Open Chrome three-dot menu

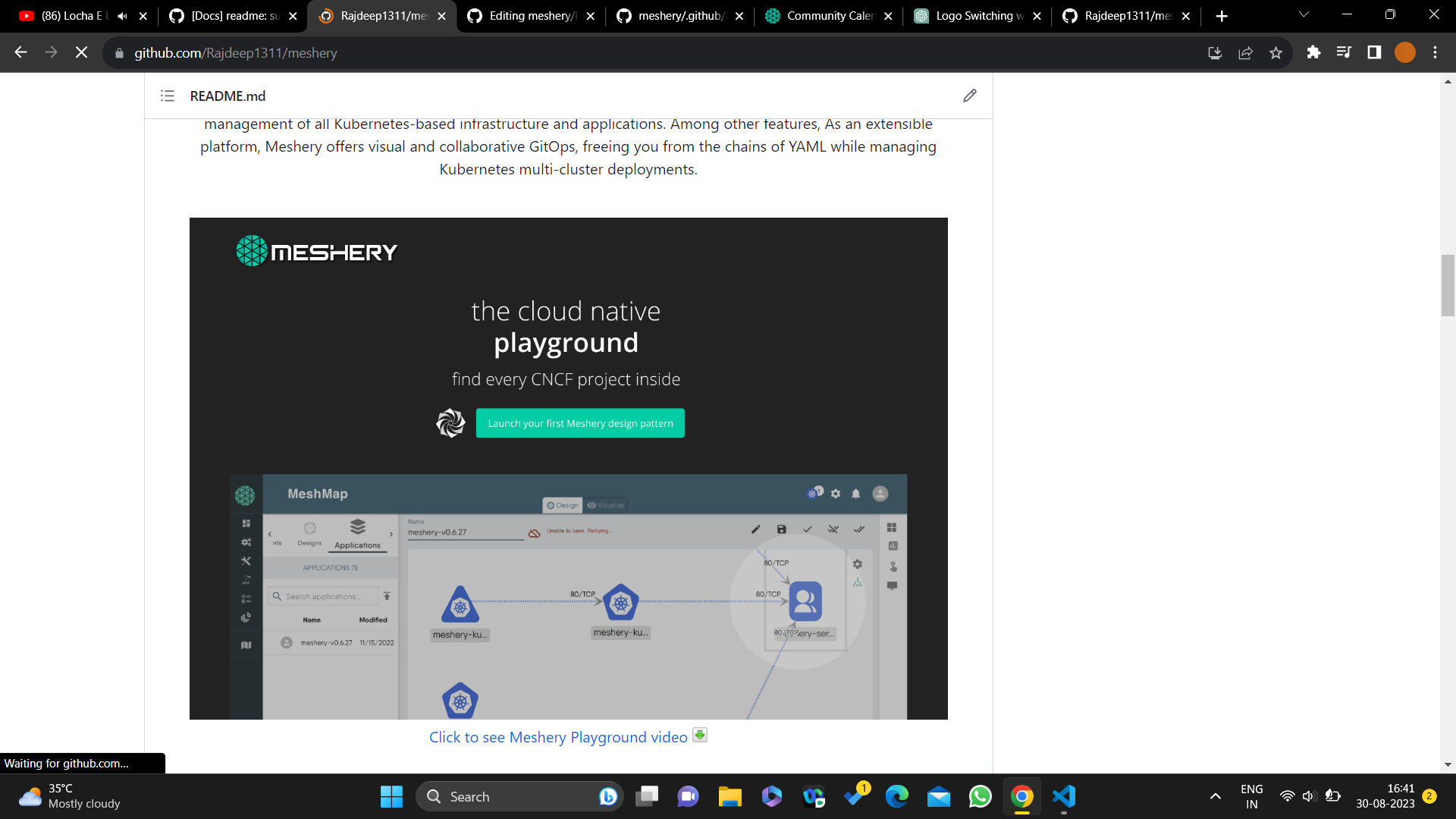pos(1435,52)
